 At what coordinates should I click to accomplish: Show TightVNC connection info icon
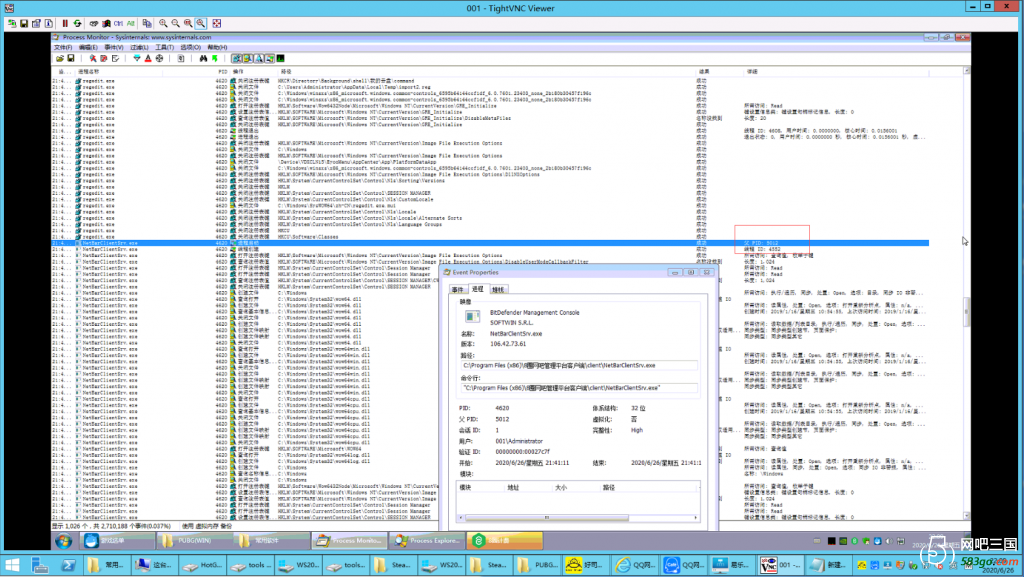pos(49,23)
